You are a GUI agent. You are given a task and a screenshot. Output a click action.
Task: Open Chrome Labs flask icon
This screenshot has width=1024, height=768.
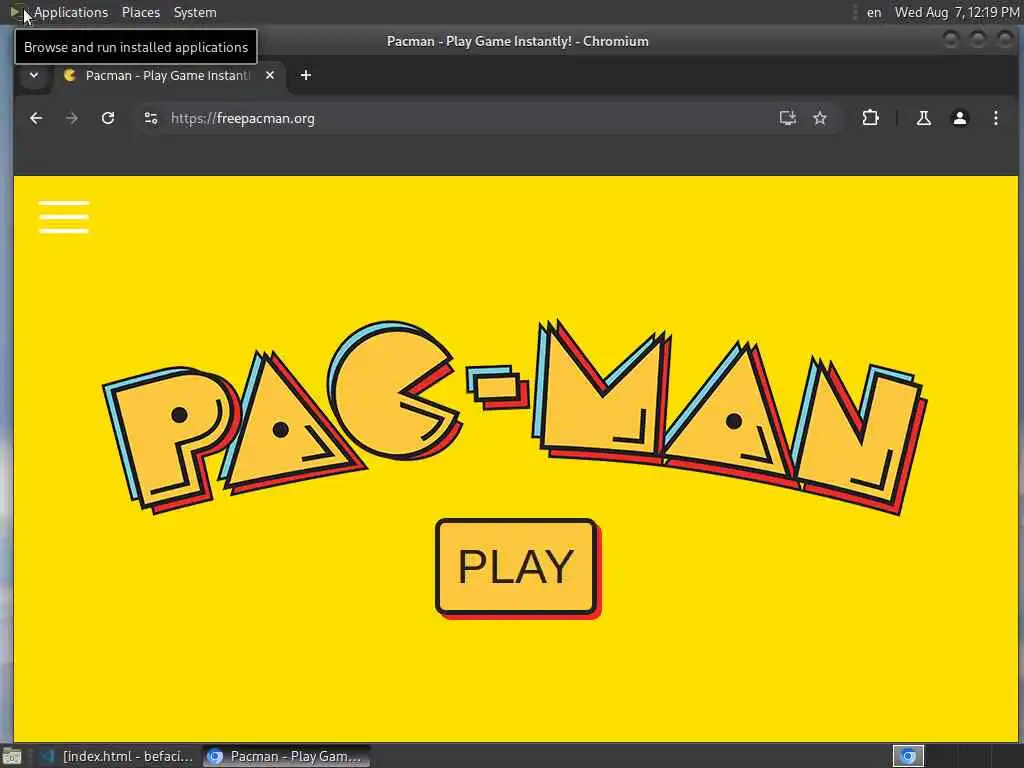[x=923, y=118]
